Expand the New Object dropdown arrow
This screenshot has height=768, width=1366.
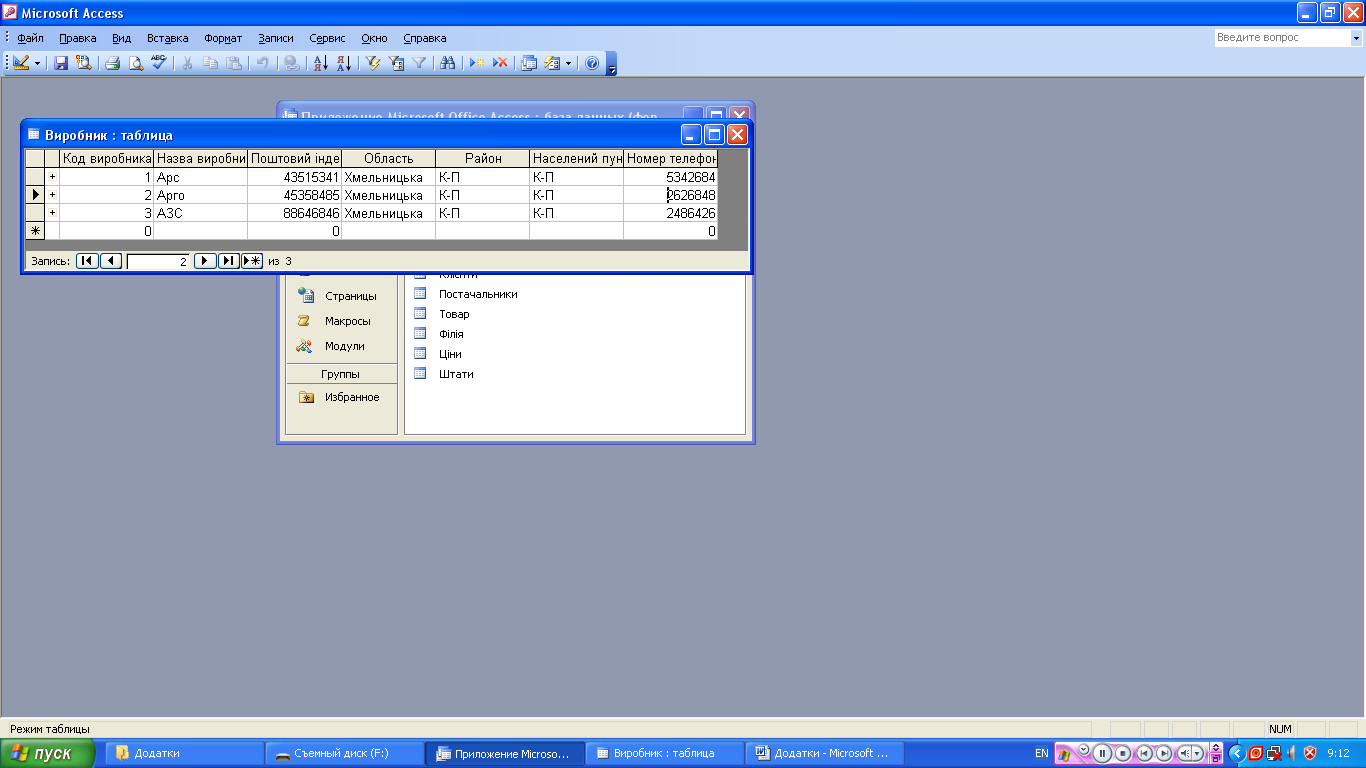569,62
